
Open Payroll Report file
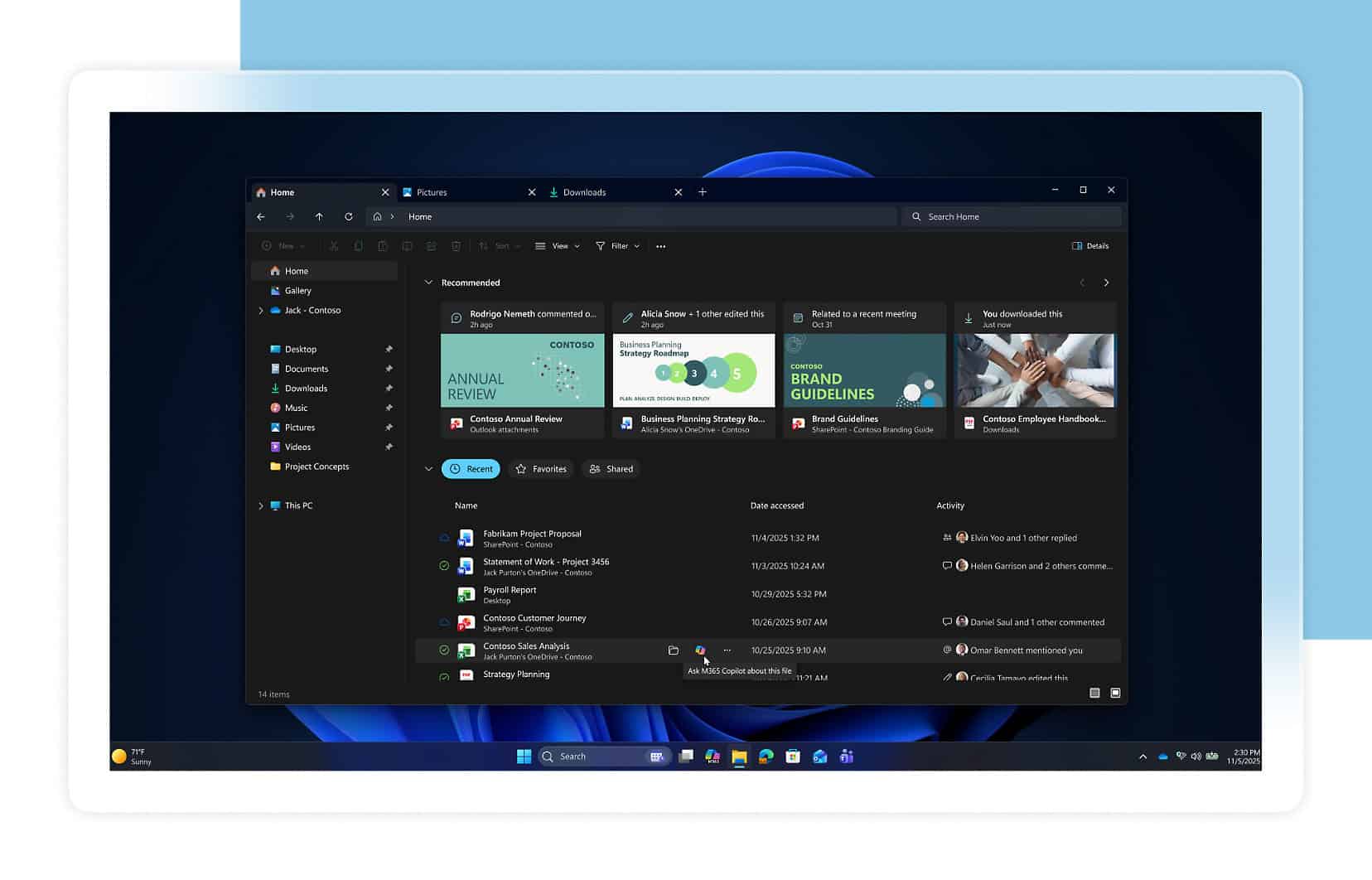(510, 590)
